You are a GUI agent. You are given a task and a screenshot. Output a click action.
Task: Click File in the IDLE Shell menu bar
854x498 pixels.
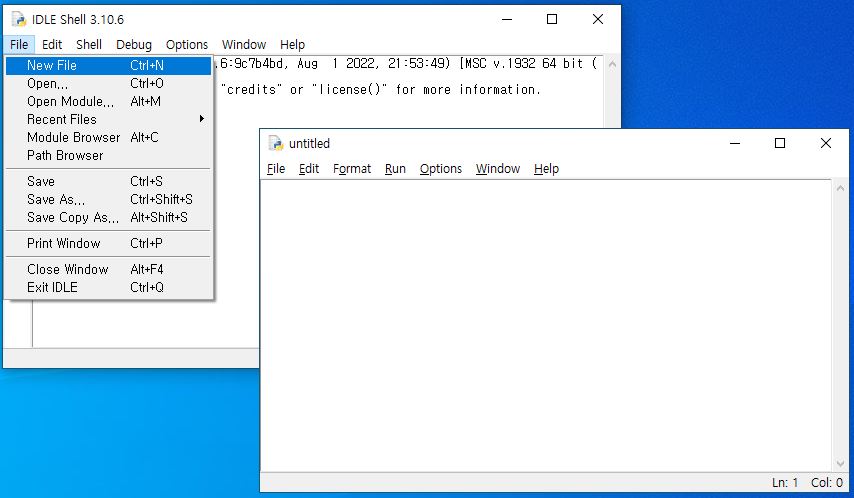point(19,45)
